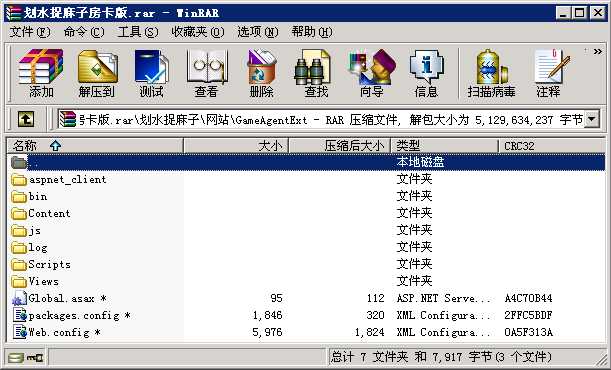Sort by the 名称 column header
The image size is (611, 370).
coord(95,146)
